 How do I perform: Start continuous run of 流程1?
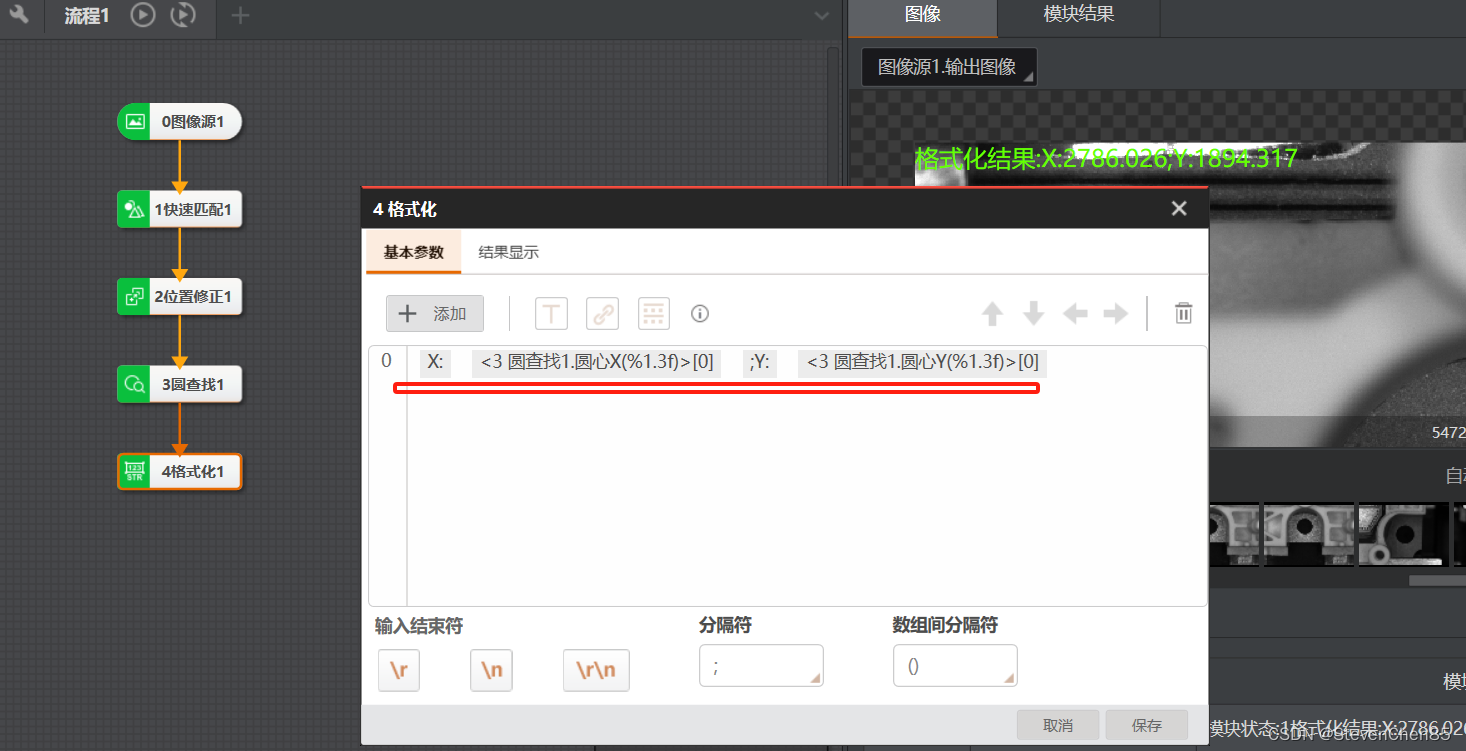(x=183, y=15)
